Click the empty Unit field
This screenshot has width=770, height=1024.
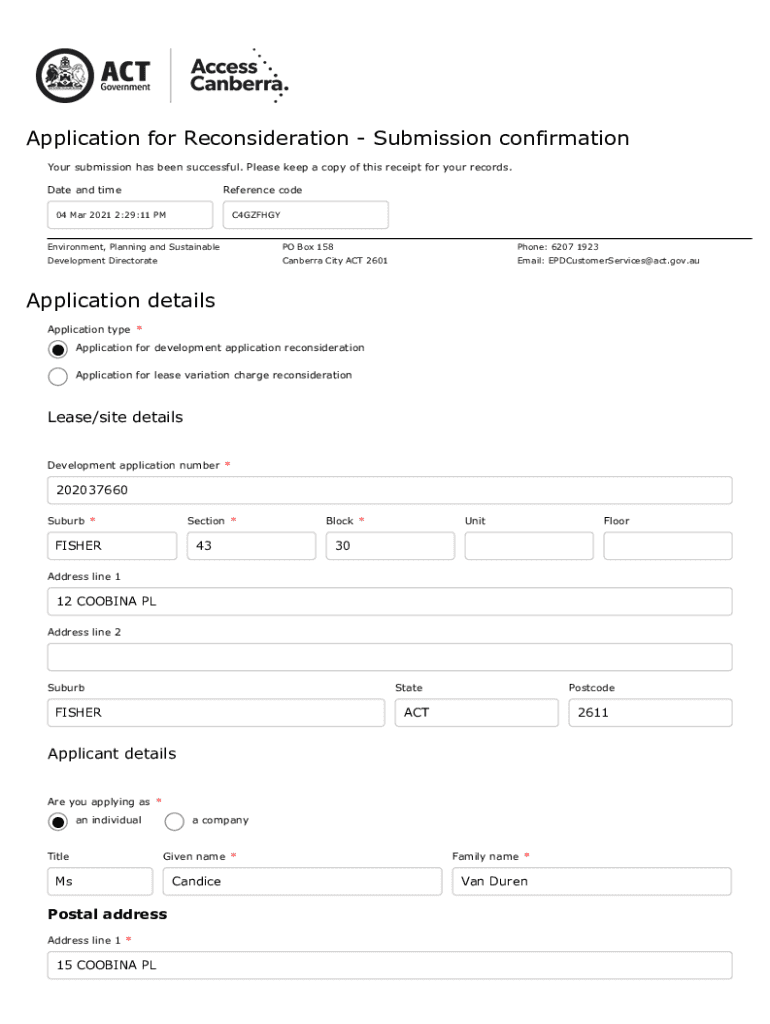[x=528, y=546]
